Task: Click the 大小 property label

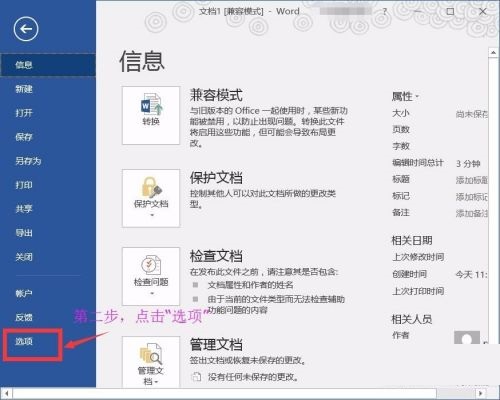Action: point(401,113)
